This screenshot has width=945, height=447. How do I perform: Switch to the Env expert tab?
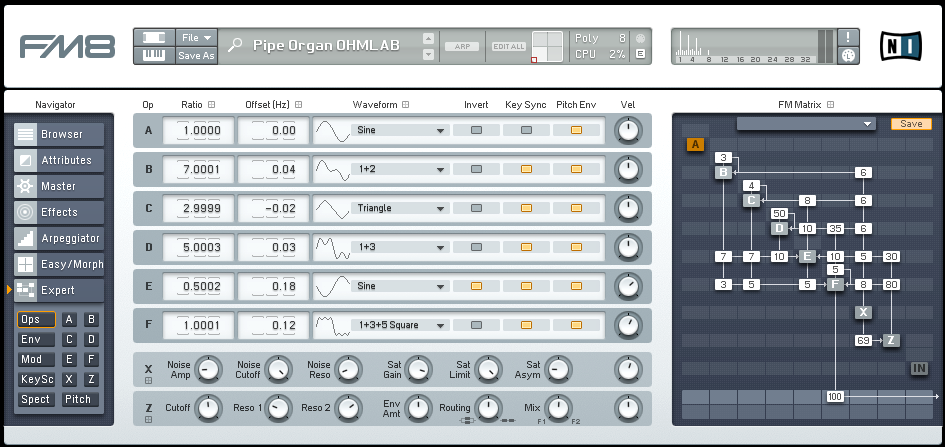click(36, 340)
